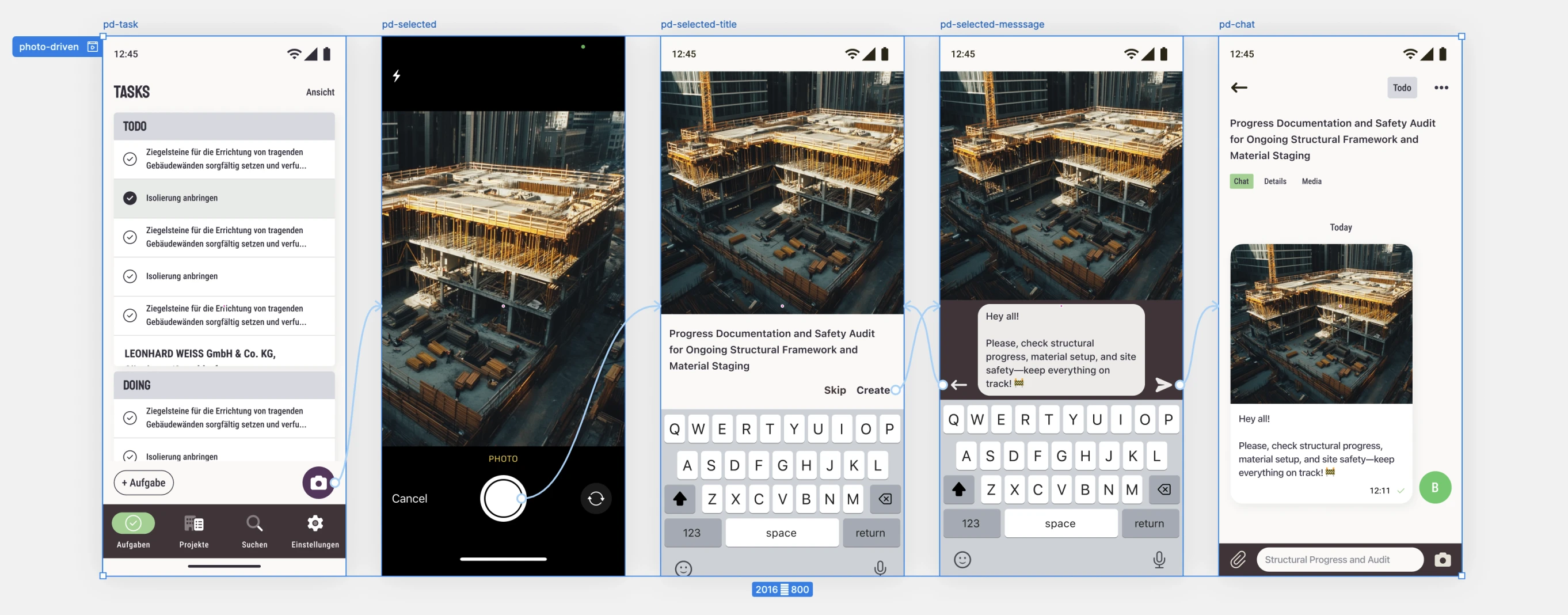Tap the Suchen magnifier icon
The image size is (1568, 615).
(x=254, y=523)
